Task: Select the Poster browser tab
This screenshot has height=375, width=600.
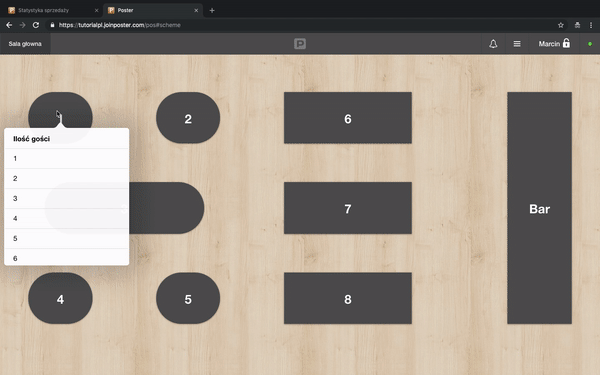Action: pyautogui.click(x=153, y=11)
